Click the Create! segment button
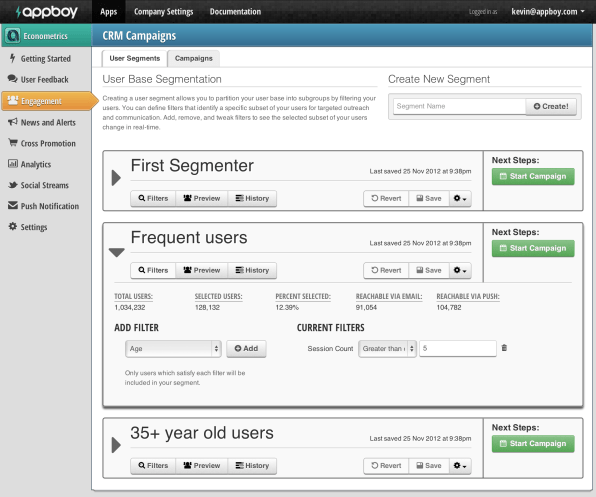The width and height of the screenshot is (596, 497). (x=551, y=106)
